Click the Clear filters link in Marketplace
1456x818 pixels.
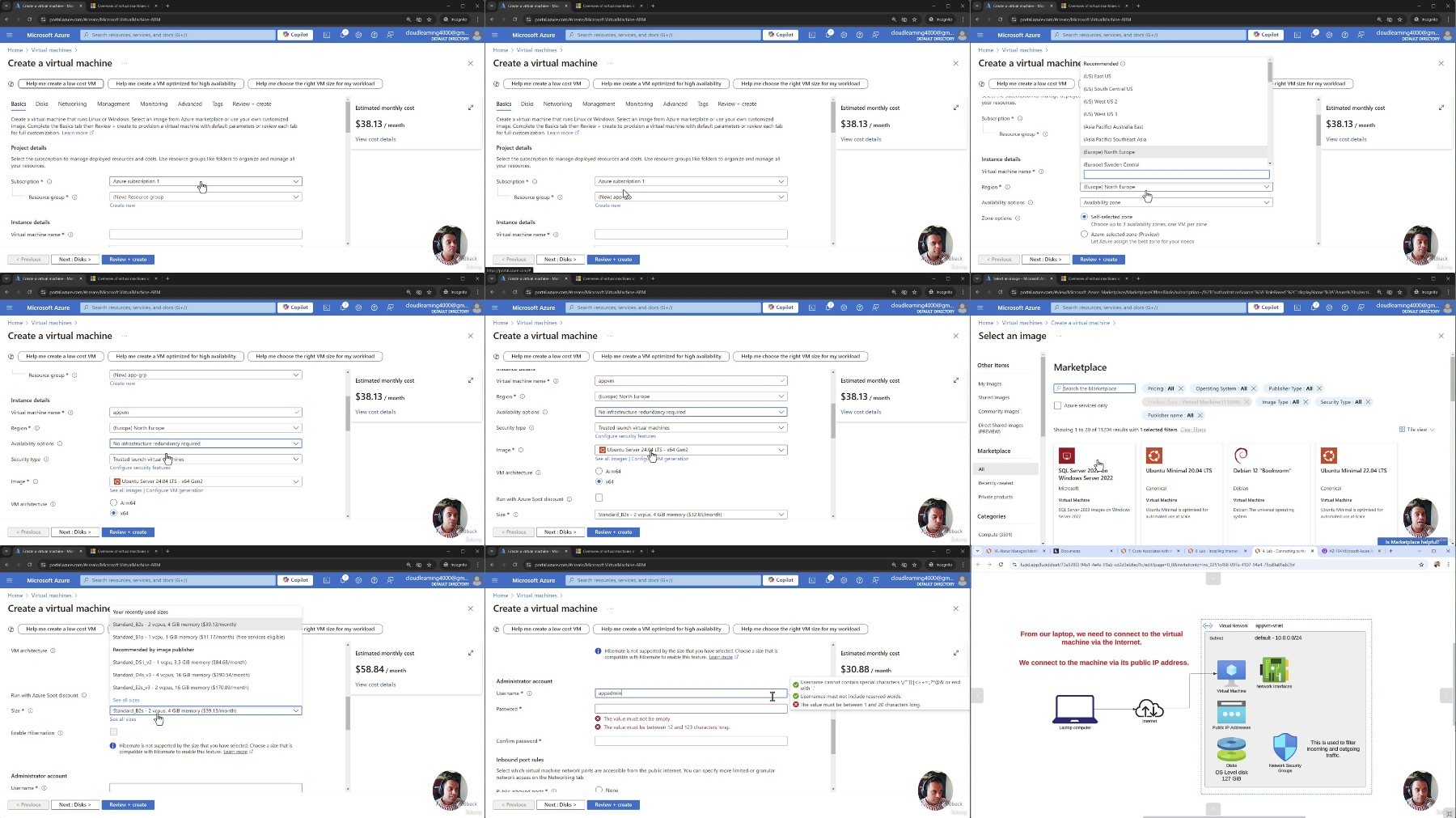click(x=1193, y=430)
